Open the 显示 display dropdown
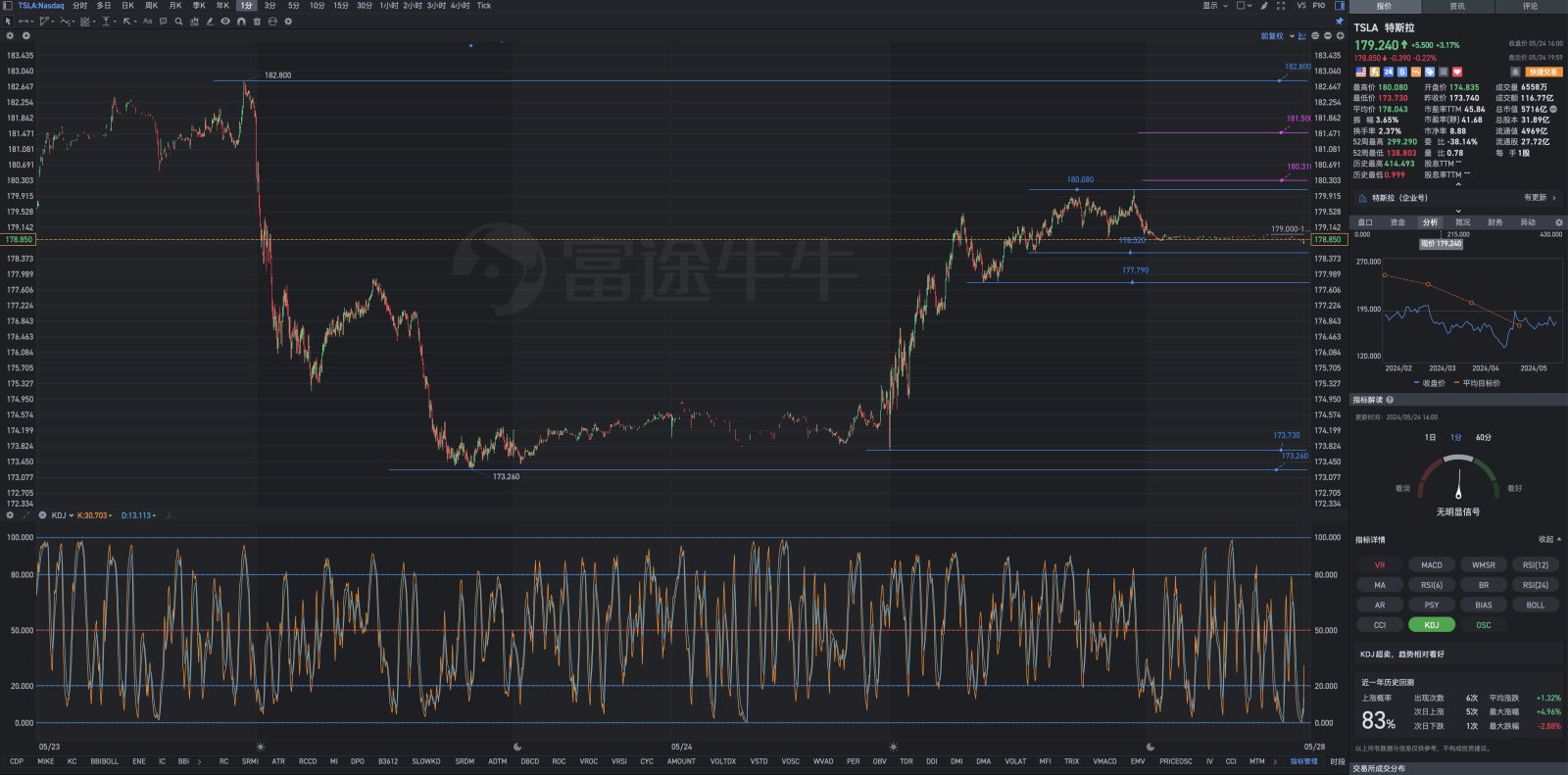Screen dimensions: 1568x775 pyautogui.click(x=1215, y=6)
